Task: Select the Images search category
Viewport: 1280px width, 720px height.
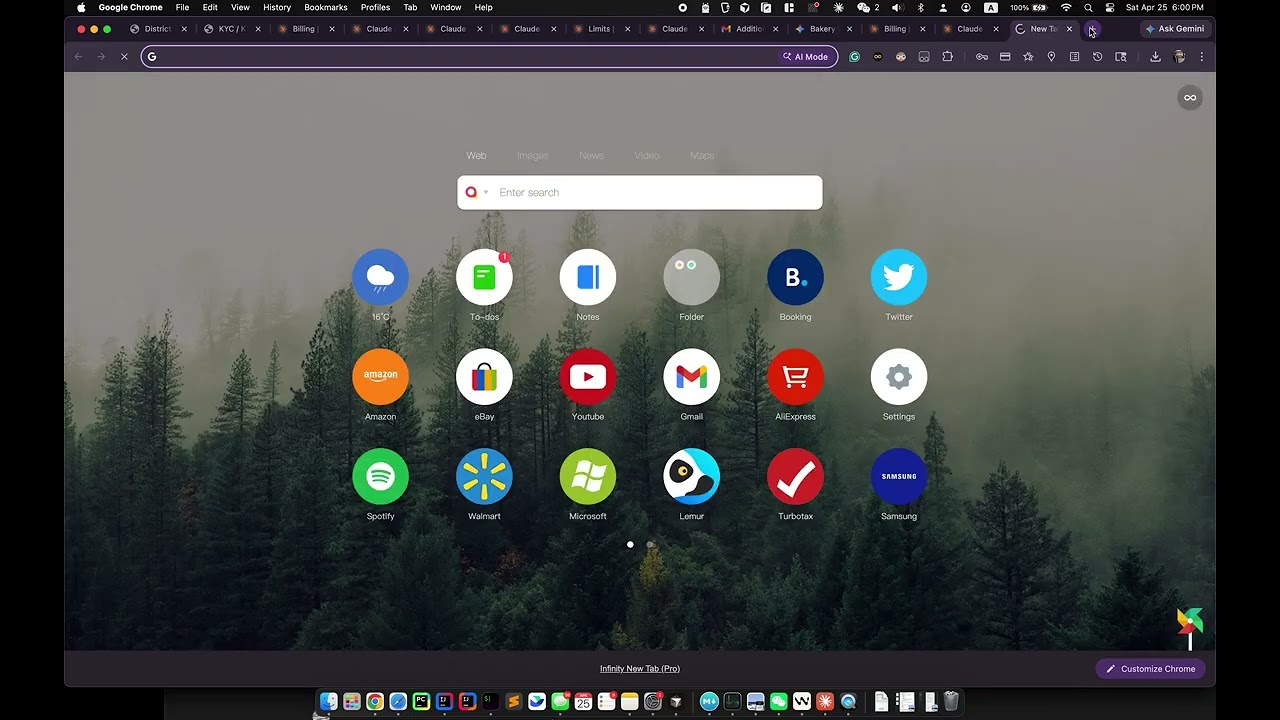Action: pos(533,155)
